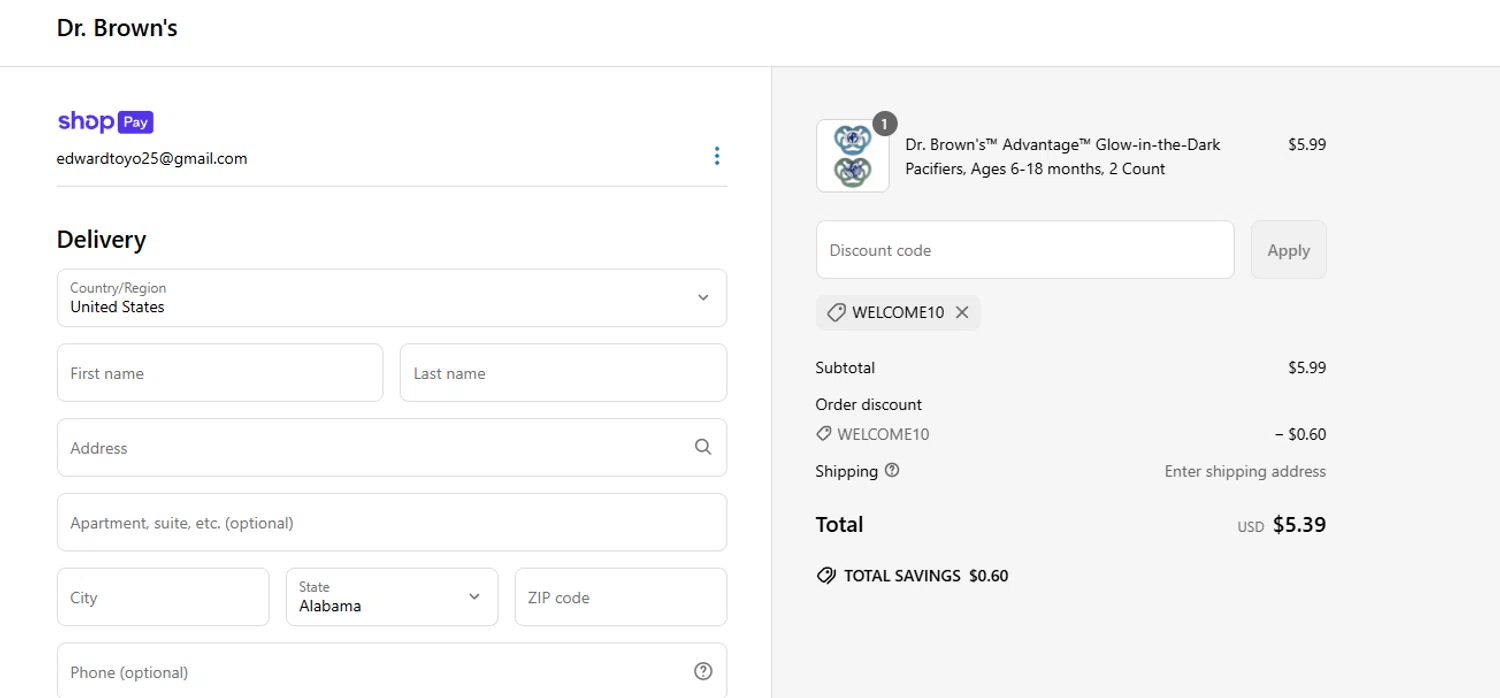The image size is (1500, 698).
Task: Click the item quantity badge on product image
Action: (x=884, y=123)
